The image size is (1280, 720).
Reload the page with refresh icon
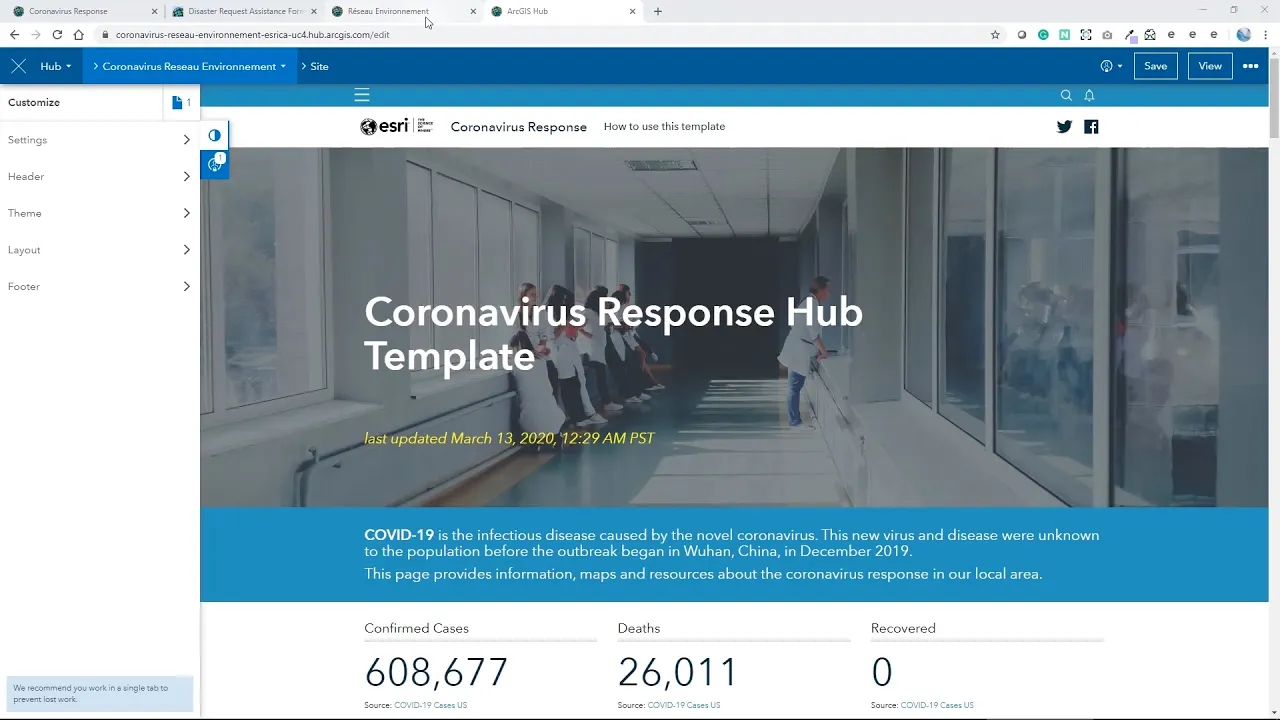click(x=57, y=34)
